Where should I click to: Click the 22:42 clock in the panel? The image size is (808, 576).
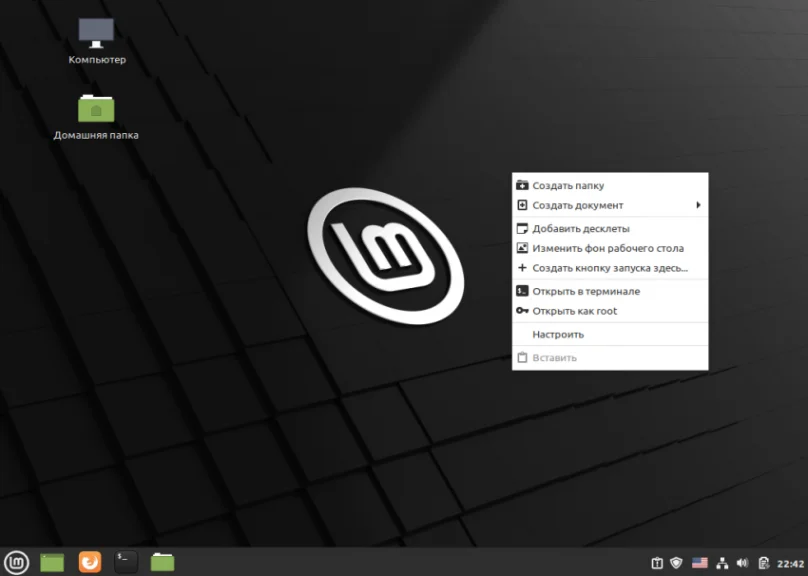point(791,563)
